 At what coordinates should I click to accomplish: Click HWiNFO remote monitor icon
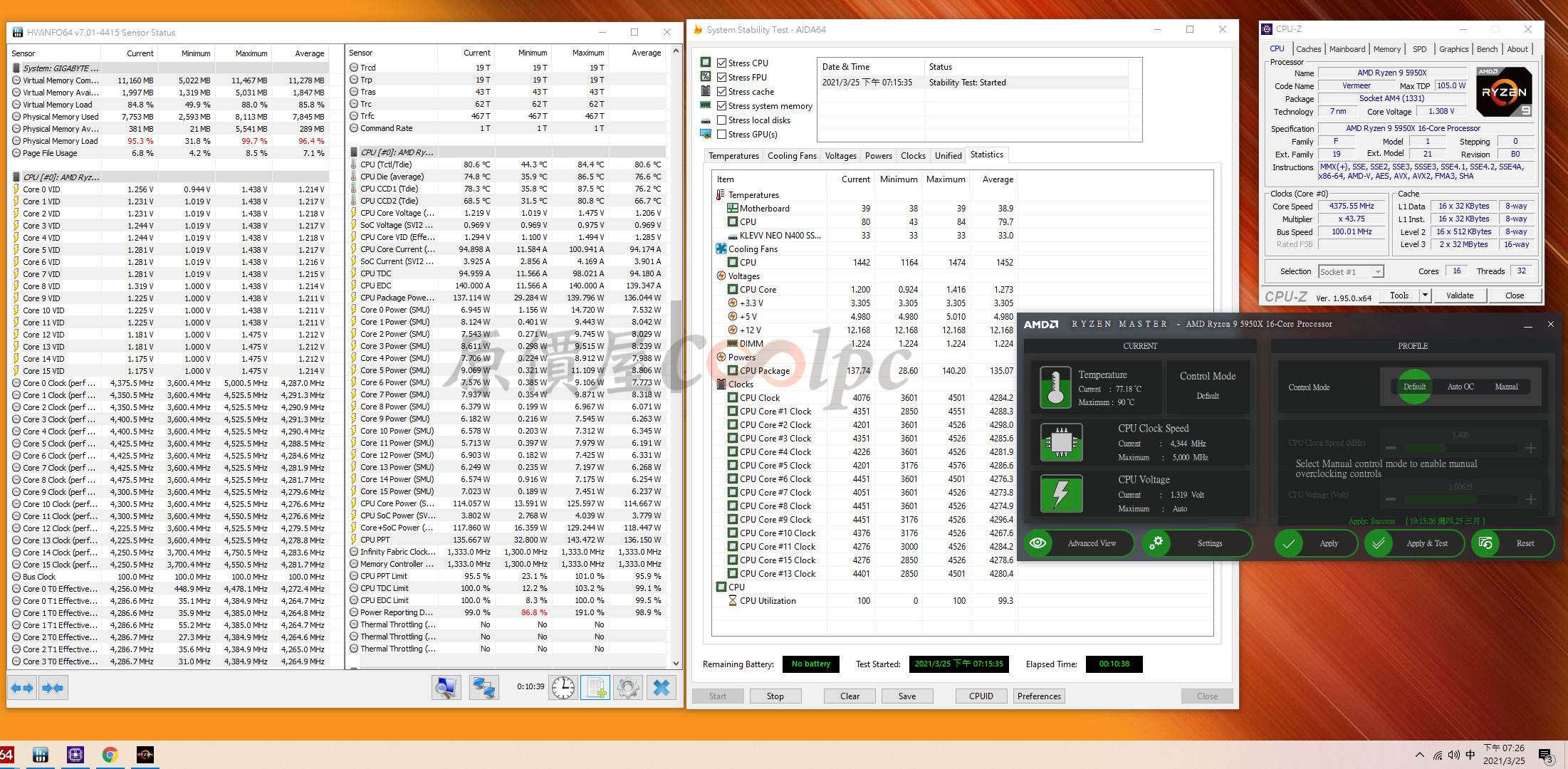point(446,688)
